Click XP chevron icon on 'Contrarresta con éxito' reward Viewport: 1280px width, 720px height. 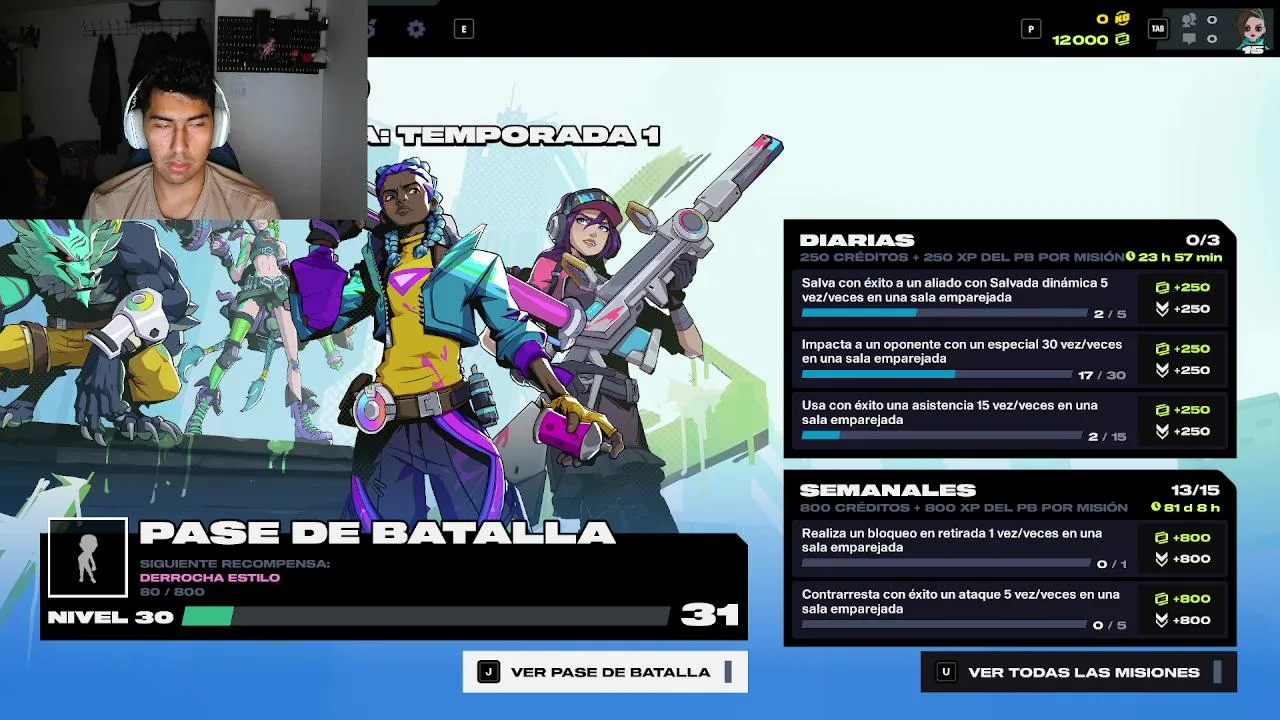pyautogui.click(x=1162, y=620)
